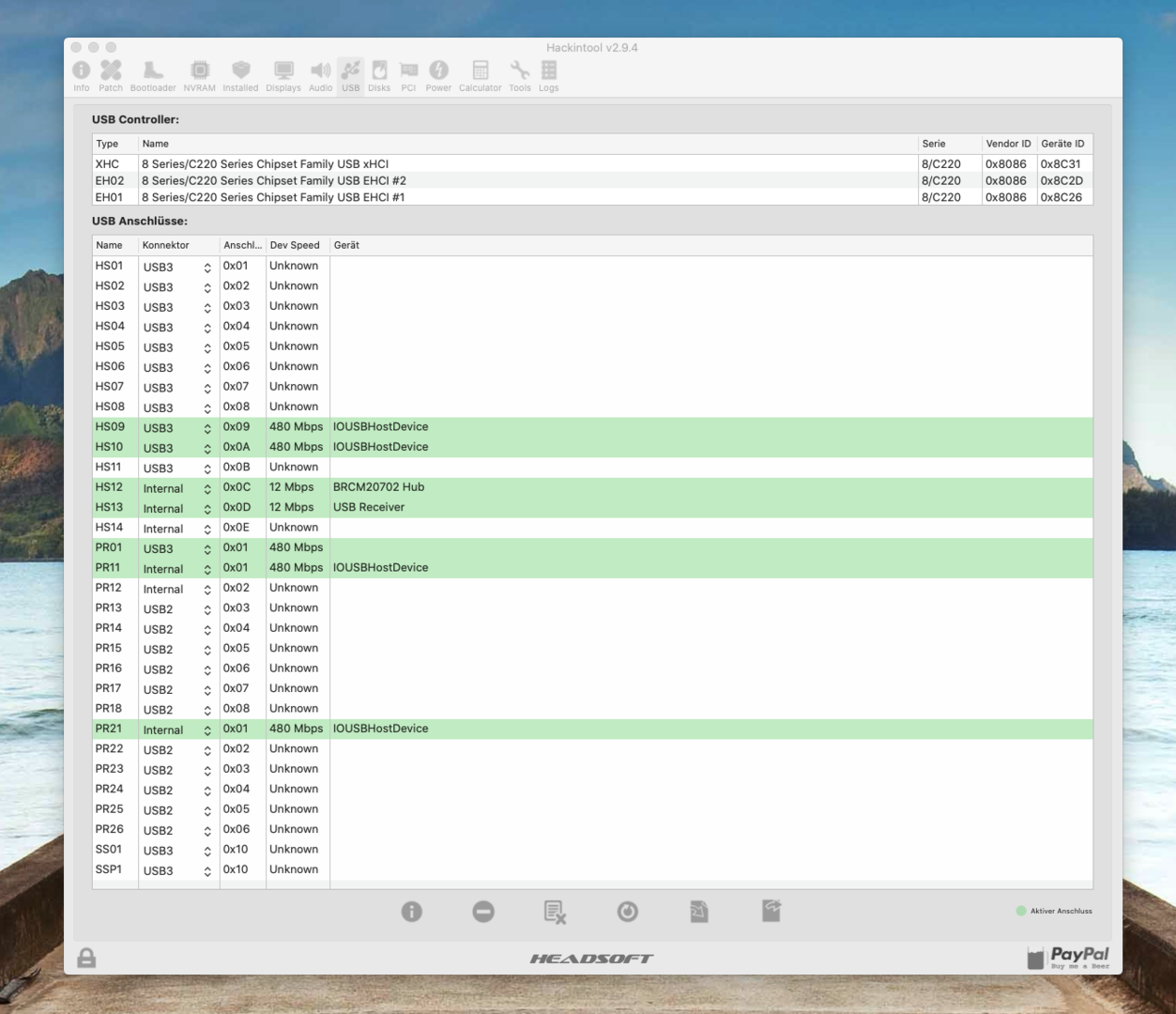Select the BRCM20702 Hub device entry
The height and width of the screenshot is (1014, 1176).
378,487
